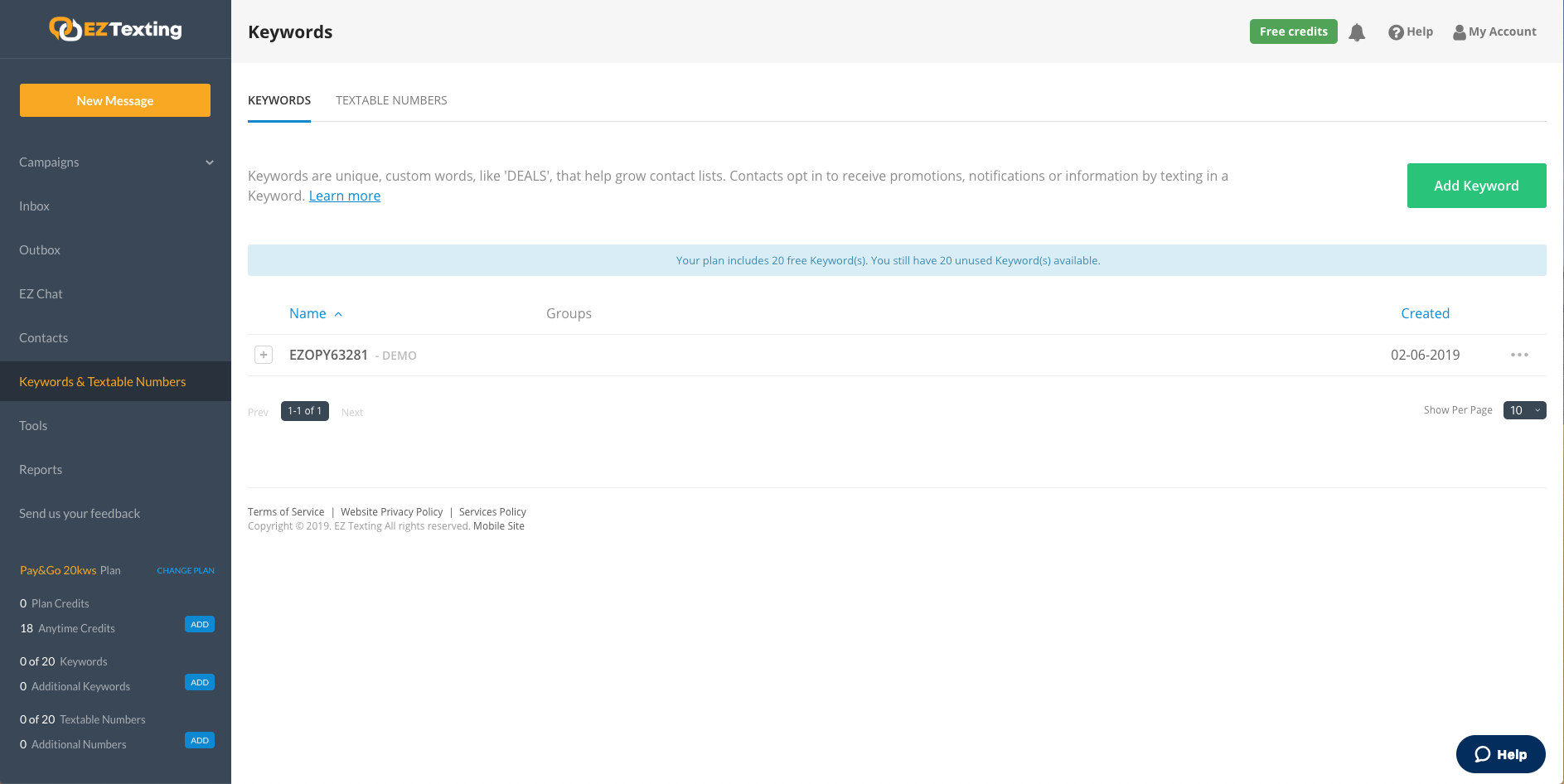Click the 02-06-2019 created date

[x=1426, y=355]
